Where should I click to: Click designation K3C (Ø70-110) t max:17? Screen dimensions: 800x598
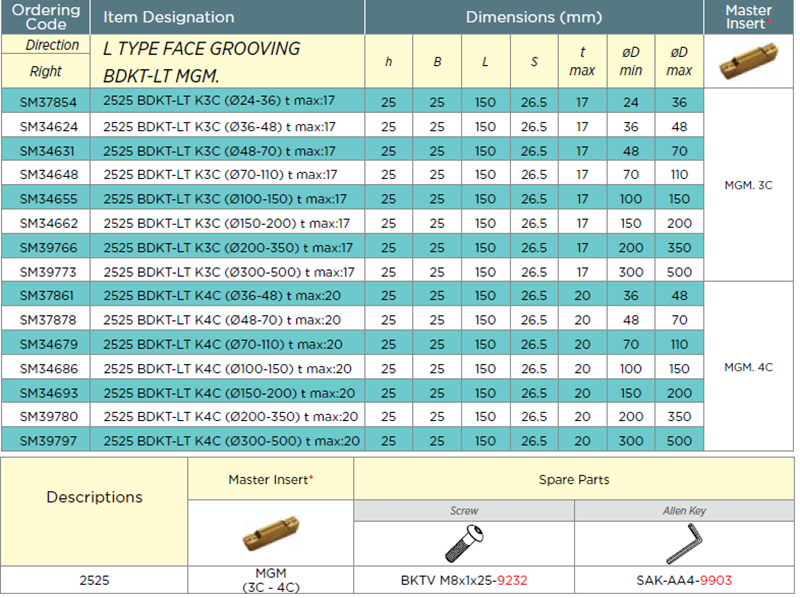coord(220,175)
